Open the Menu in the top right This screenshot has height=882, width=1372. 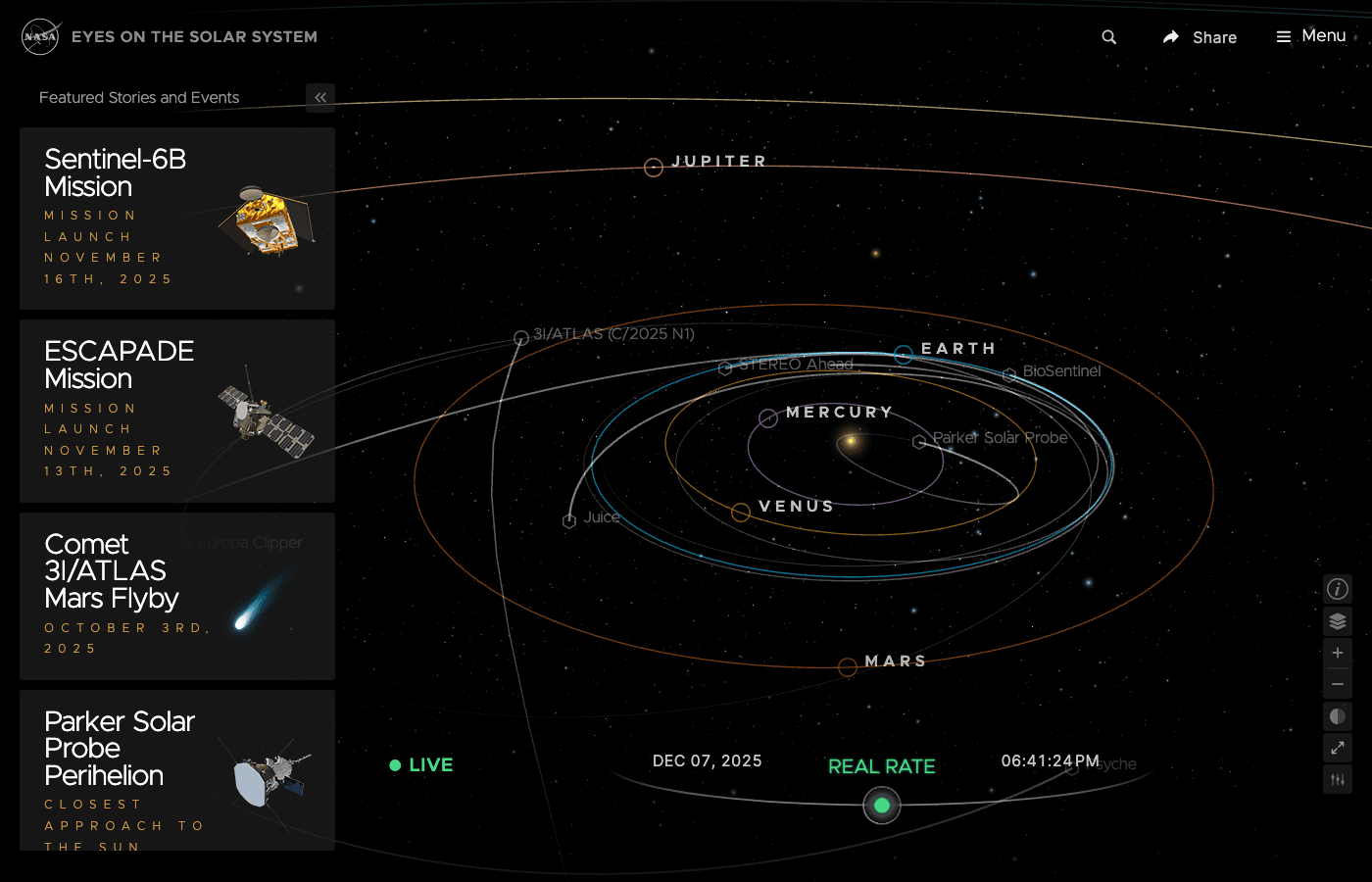[1310, 36]
